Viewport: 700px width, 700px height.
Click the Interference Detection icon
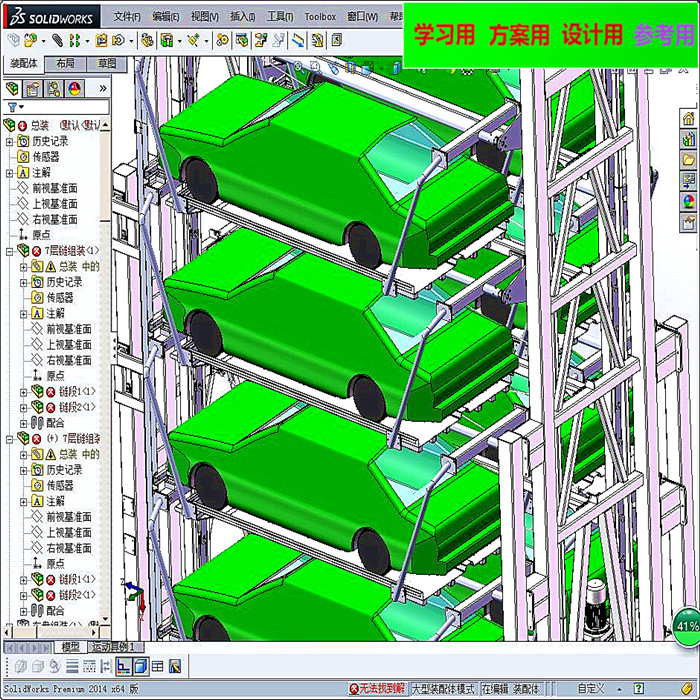(x=298, y=41)
